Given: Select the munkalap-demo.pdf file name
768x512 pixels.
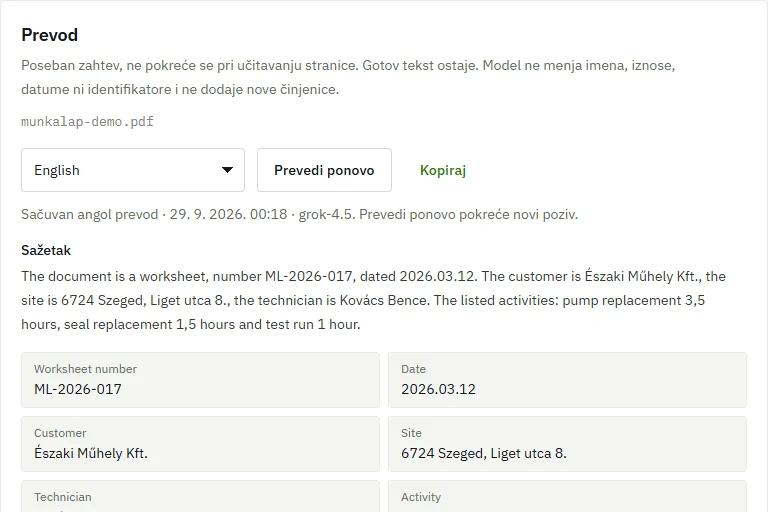Looking at the screenshot, I should pyautogui.click(x=87, y=122).
